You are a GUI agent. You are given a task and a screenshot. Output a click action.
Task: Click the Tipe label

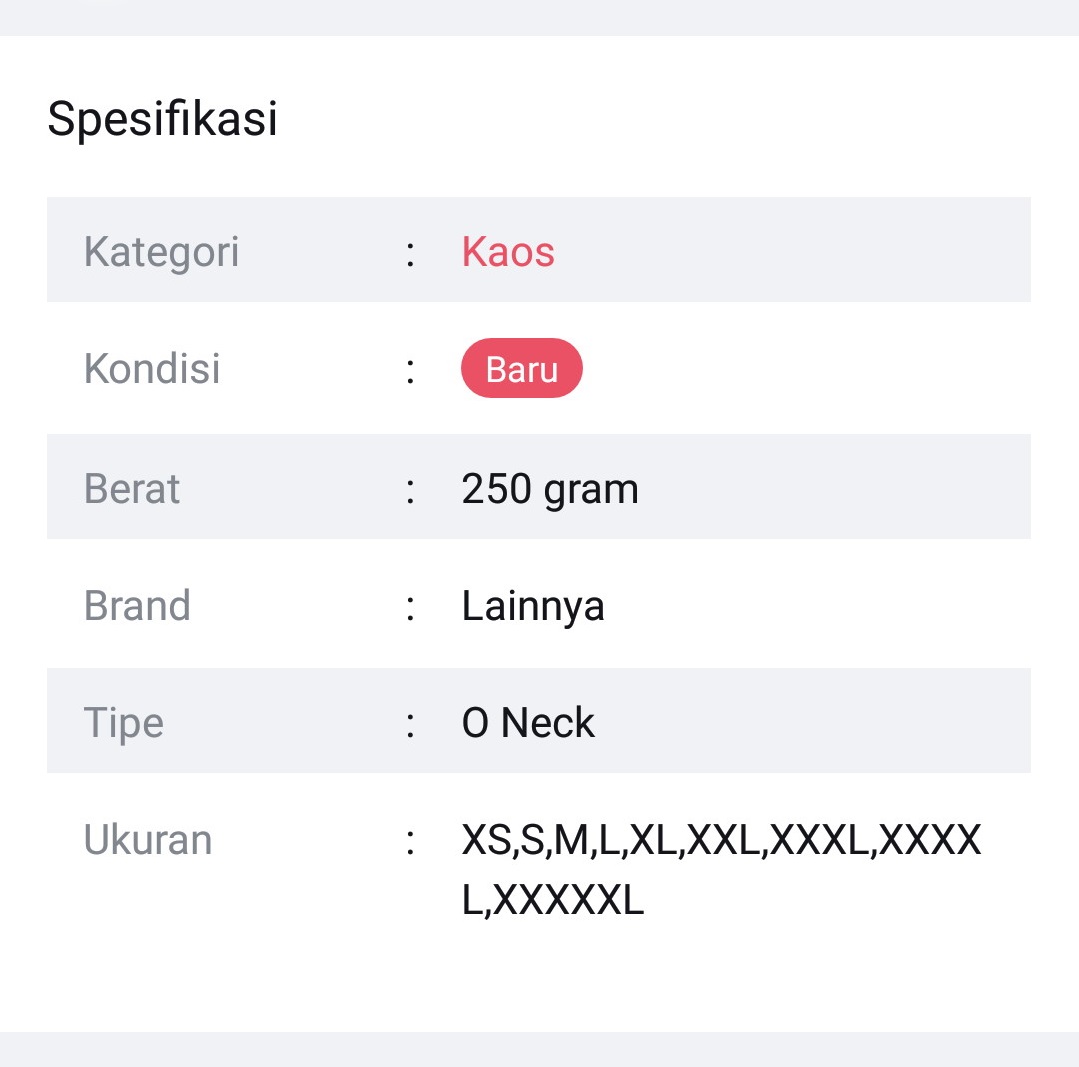pyautogui.click(x=124, y=724)
